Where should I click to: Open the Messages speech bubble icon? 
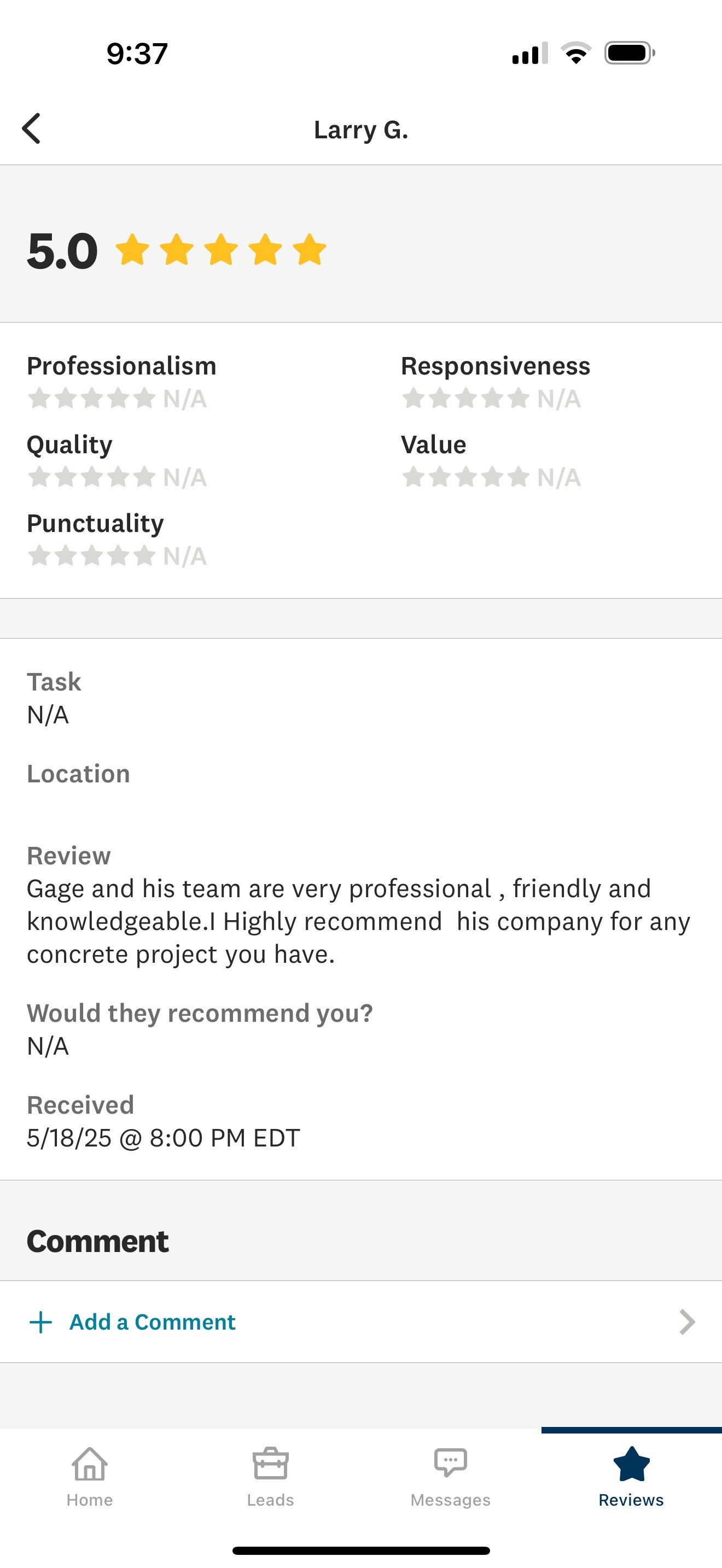coord(451,1462)
